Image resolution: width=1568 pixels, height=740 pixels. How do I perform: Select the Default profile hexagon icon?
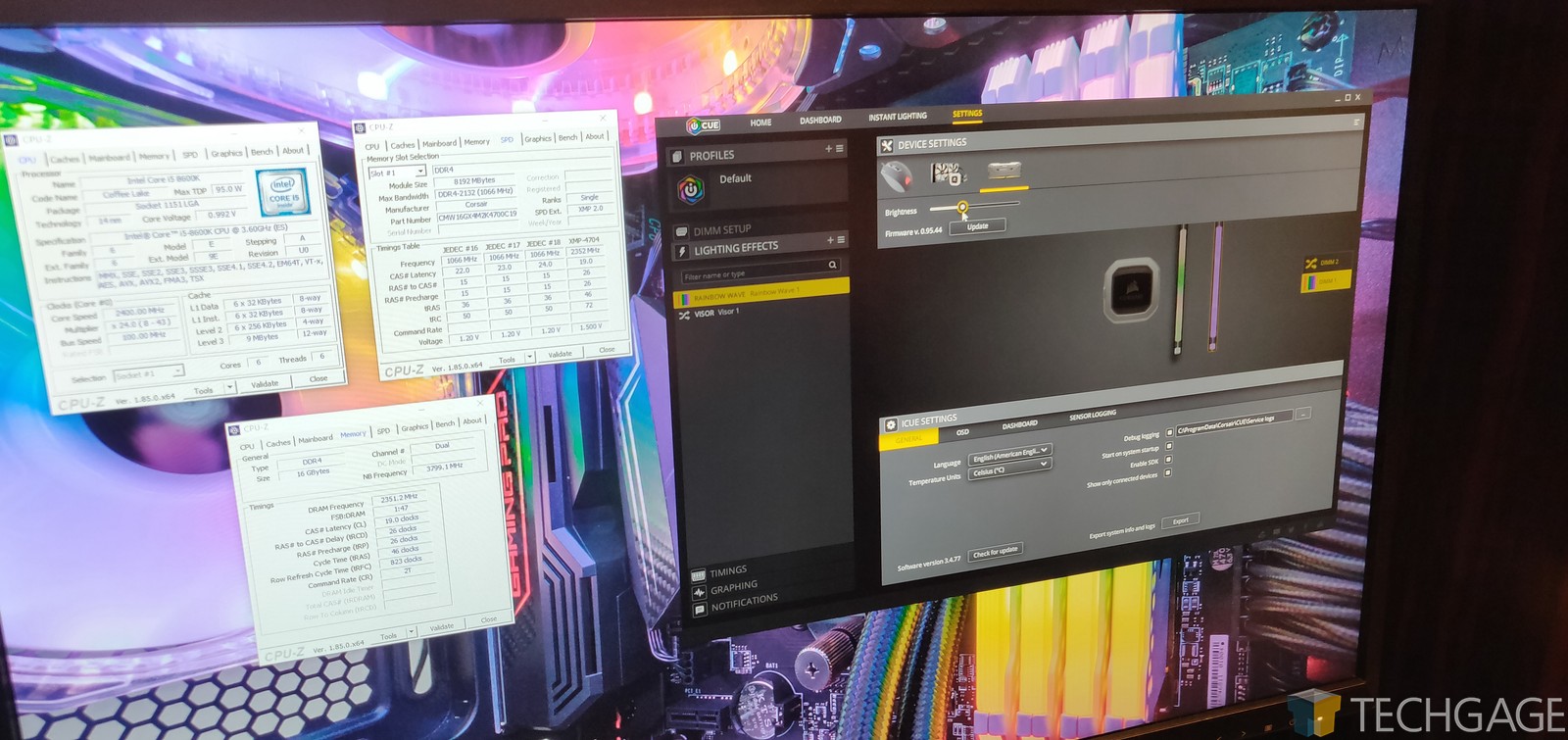click(691, 188)
